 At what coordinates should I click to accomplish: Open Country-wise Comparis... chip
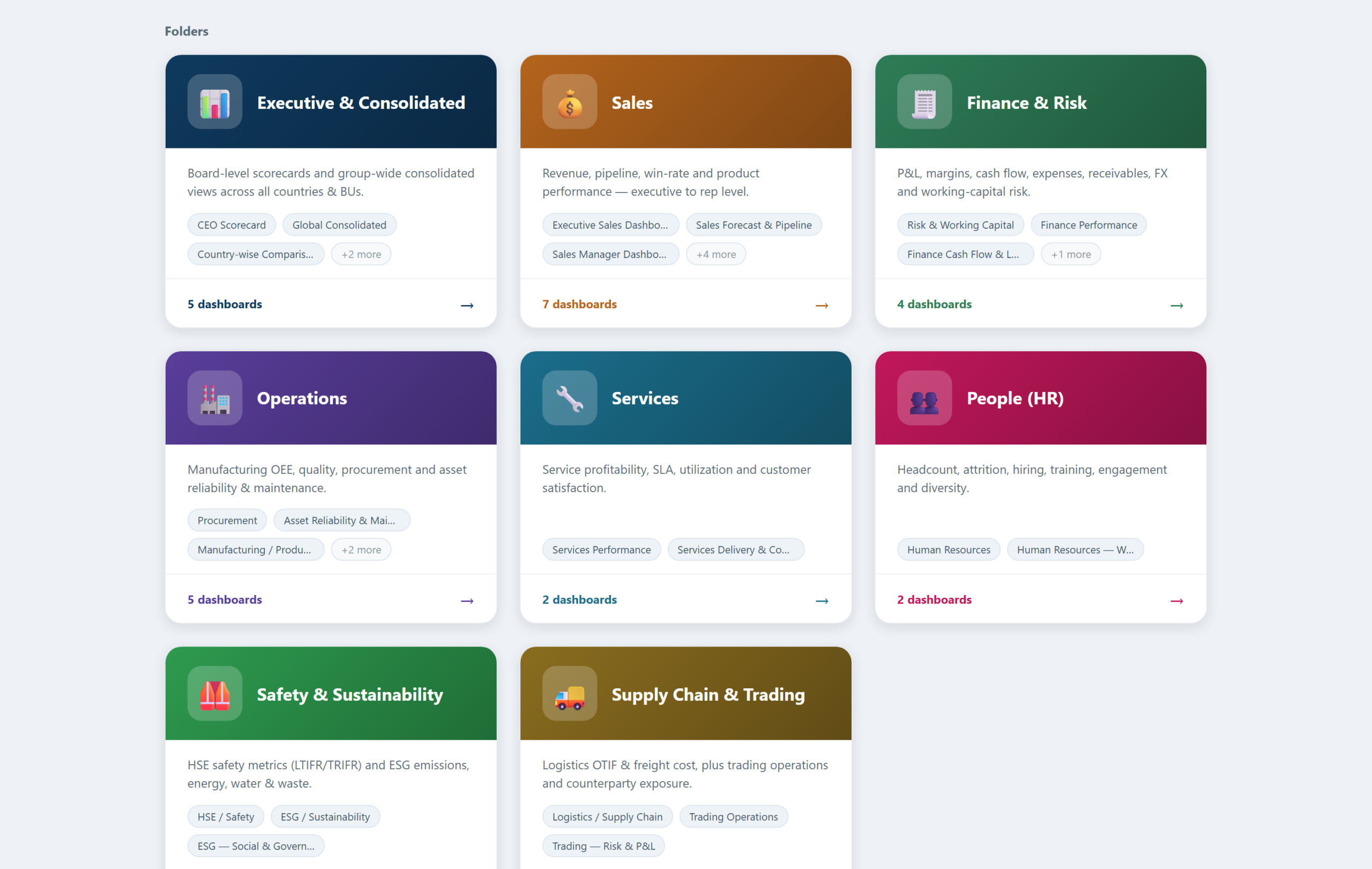click(256, 254)
